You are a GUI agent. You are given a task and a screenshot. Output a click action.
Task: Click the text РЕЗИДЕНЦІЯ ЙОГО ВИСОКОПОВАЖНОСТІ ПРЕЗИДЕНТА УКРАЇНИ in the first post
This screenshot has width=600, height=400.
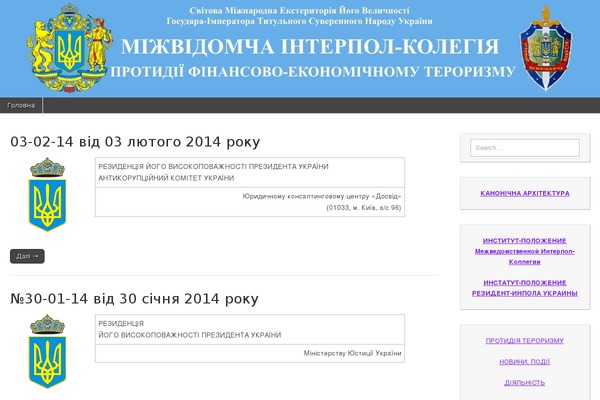tap(213, 167)
